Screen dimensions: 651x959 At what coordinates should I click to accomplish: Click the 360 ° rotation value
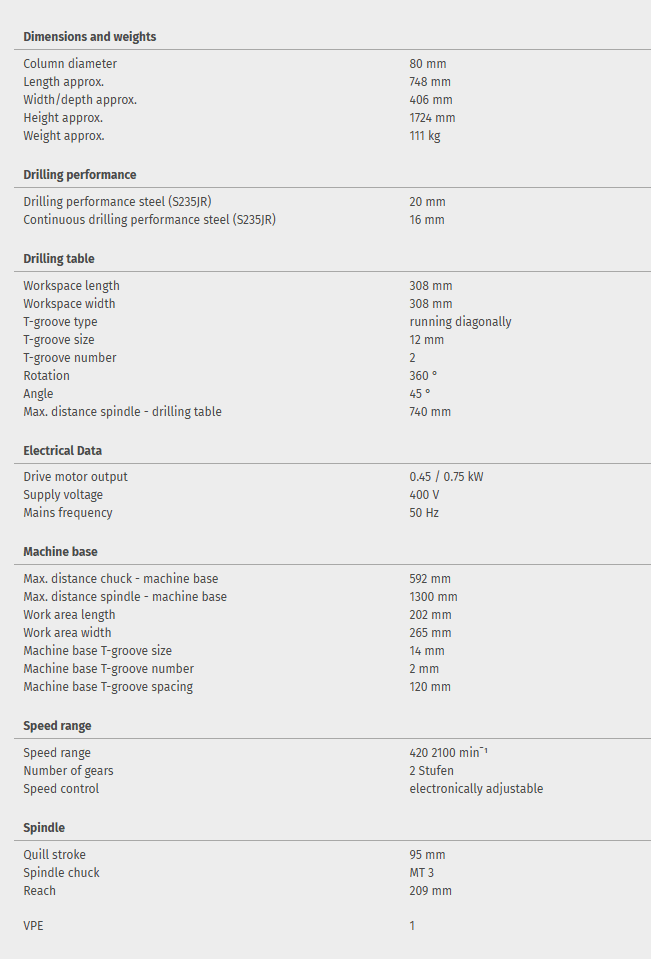click(423, 376)
